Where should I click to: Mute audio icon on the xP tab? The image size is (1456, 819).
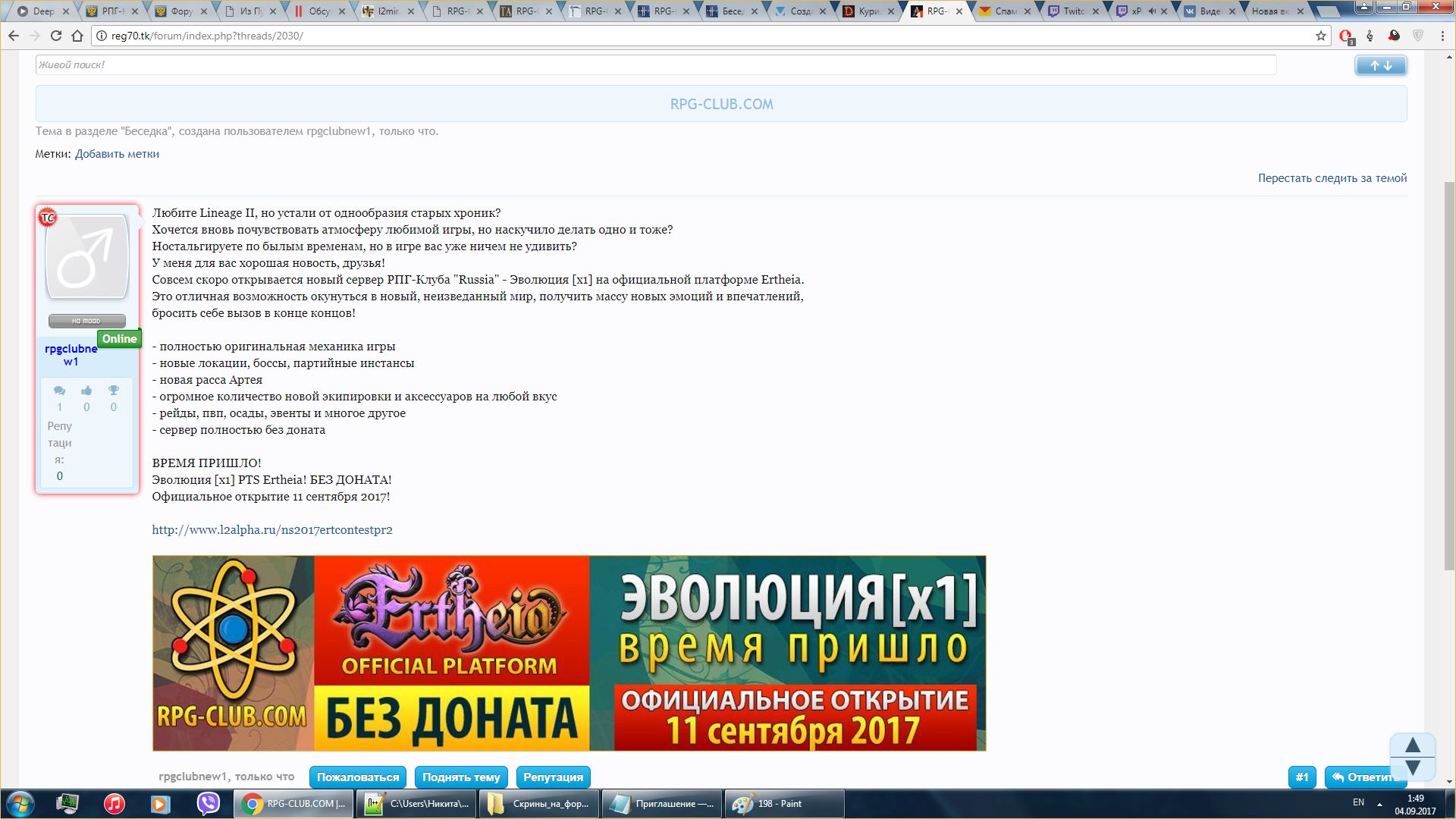pyautogui.click(x=1153, y=11)
